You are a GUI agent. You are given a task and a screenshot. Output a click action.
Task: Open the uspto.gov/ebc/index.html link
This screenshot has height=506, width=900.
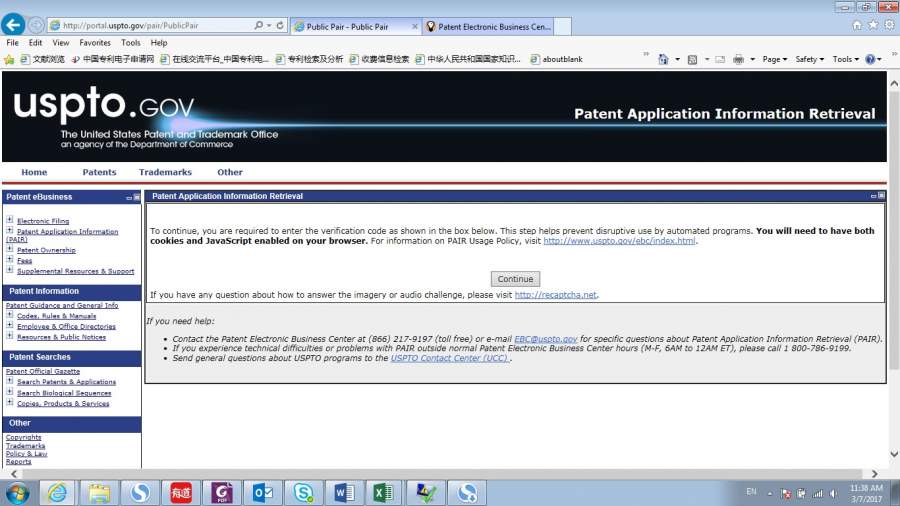(619, 241)
